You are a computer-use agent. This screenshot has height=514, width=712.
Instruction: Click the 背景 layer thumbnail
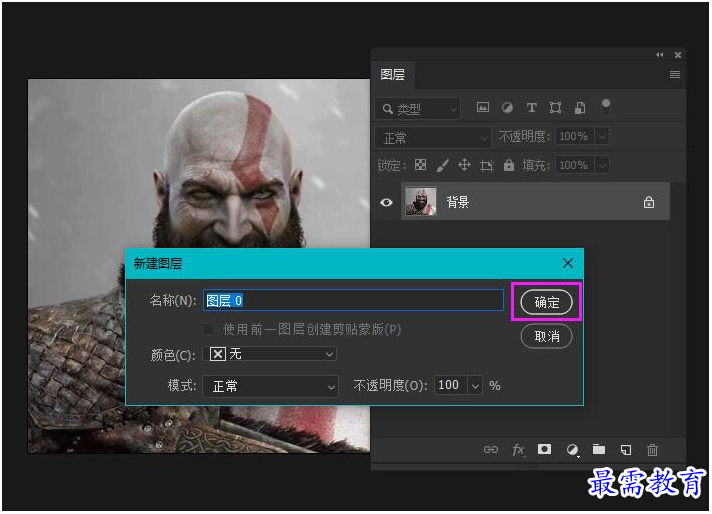[420, 202]
